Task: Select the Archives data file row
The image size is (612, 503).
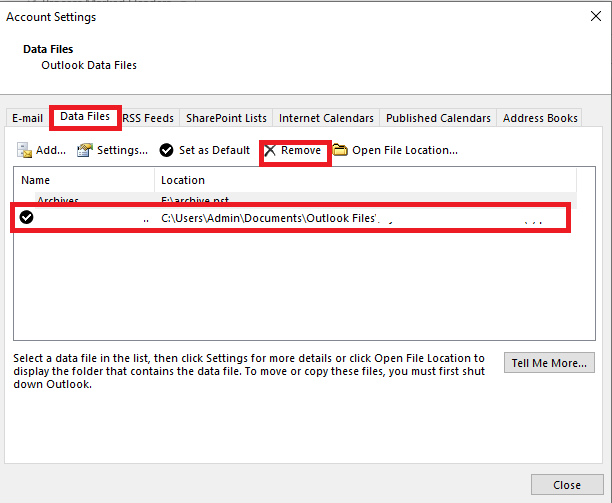Action: pyautogui.click(x=295, y=199)
